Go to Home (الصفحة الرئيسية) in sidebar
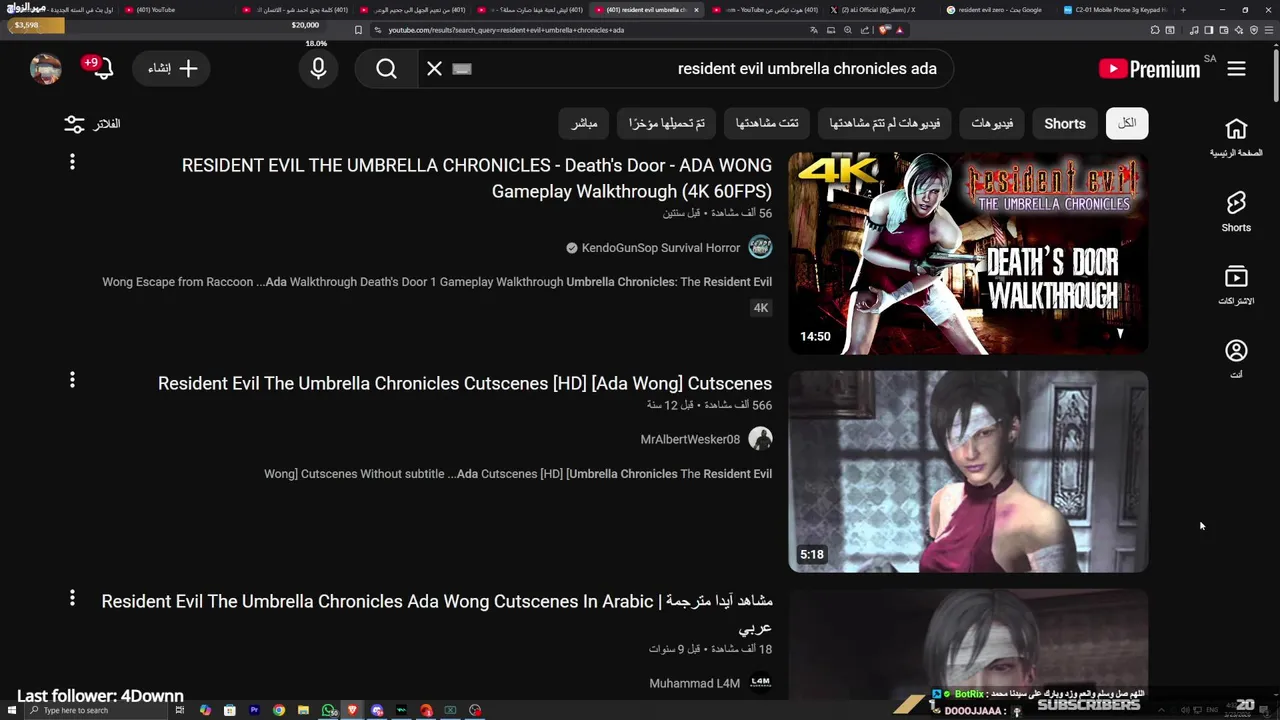 click(1236, 138)
